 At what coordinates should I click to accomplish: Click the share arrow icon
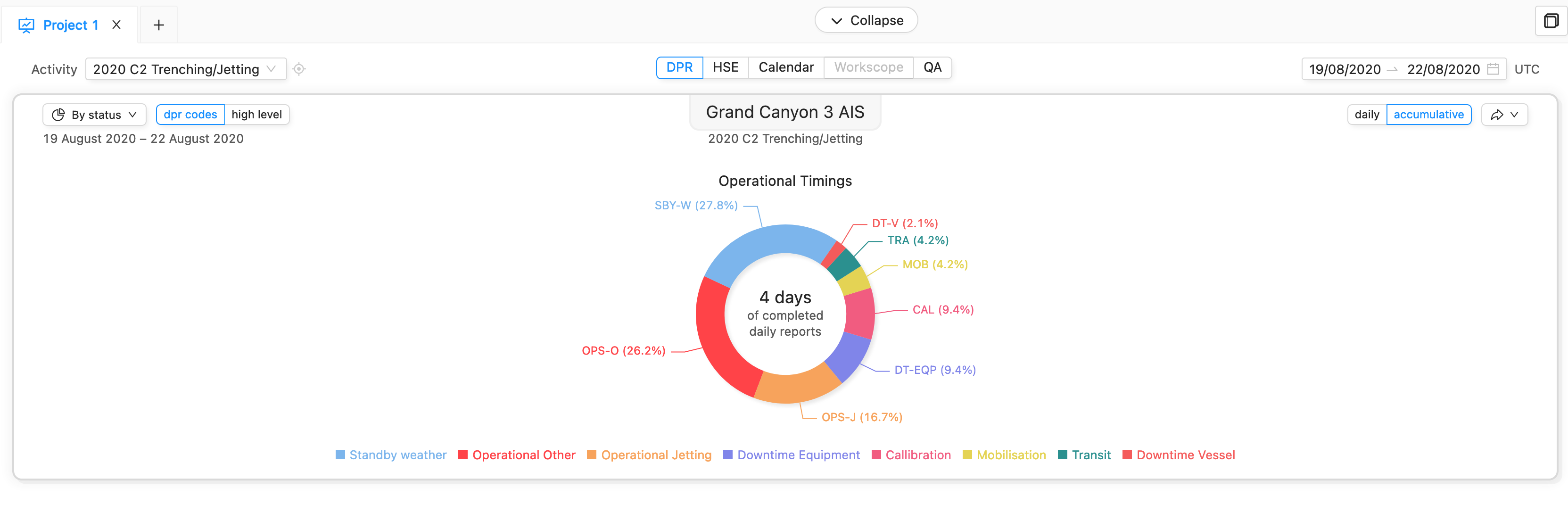[x=1497, y=115]
